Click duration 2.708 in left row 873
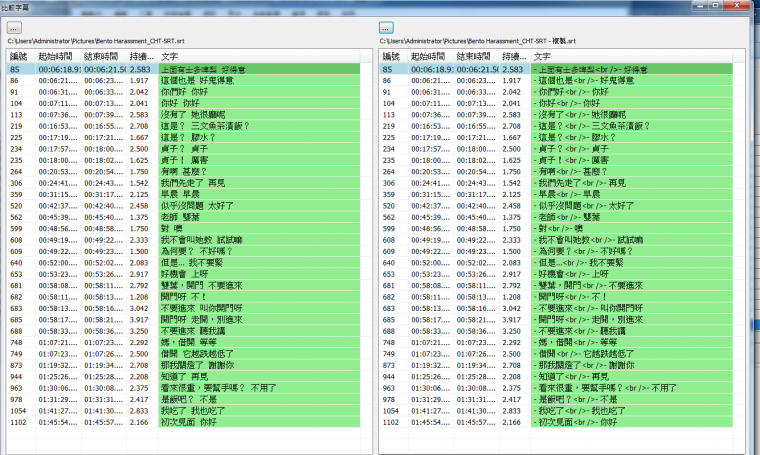The width and height of the screenshot is (760, 455). coord(139,365)
